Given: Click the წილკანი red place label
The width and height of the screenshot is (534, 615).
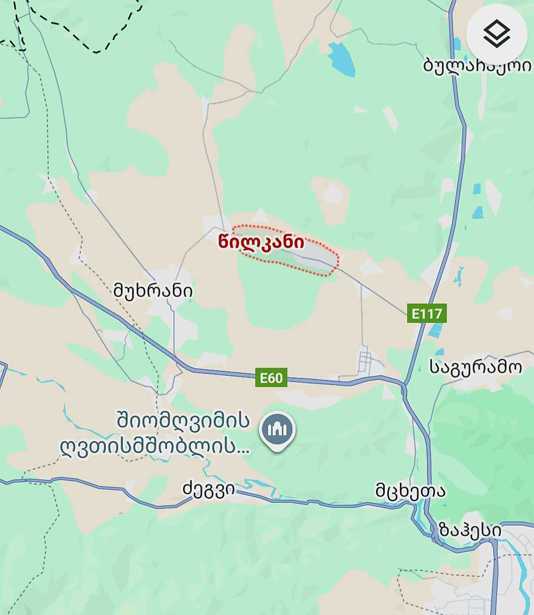Looking at the screenshot, I should click(261, 242).
